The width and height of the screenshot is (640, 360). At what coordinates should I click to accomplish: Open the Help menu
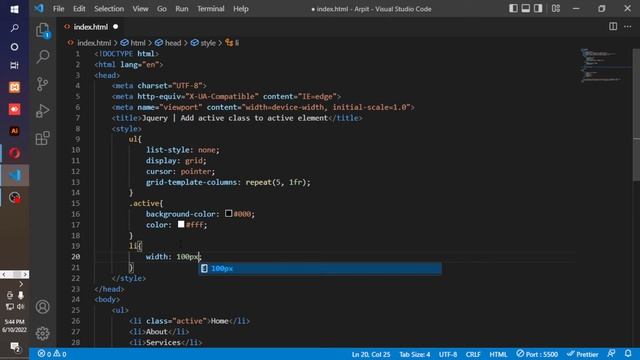click(x=240, y=9)
